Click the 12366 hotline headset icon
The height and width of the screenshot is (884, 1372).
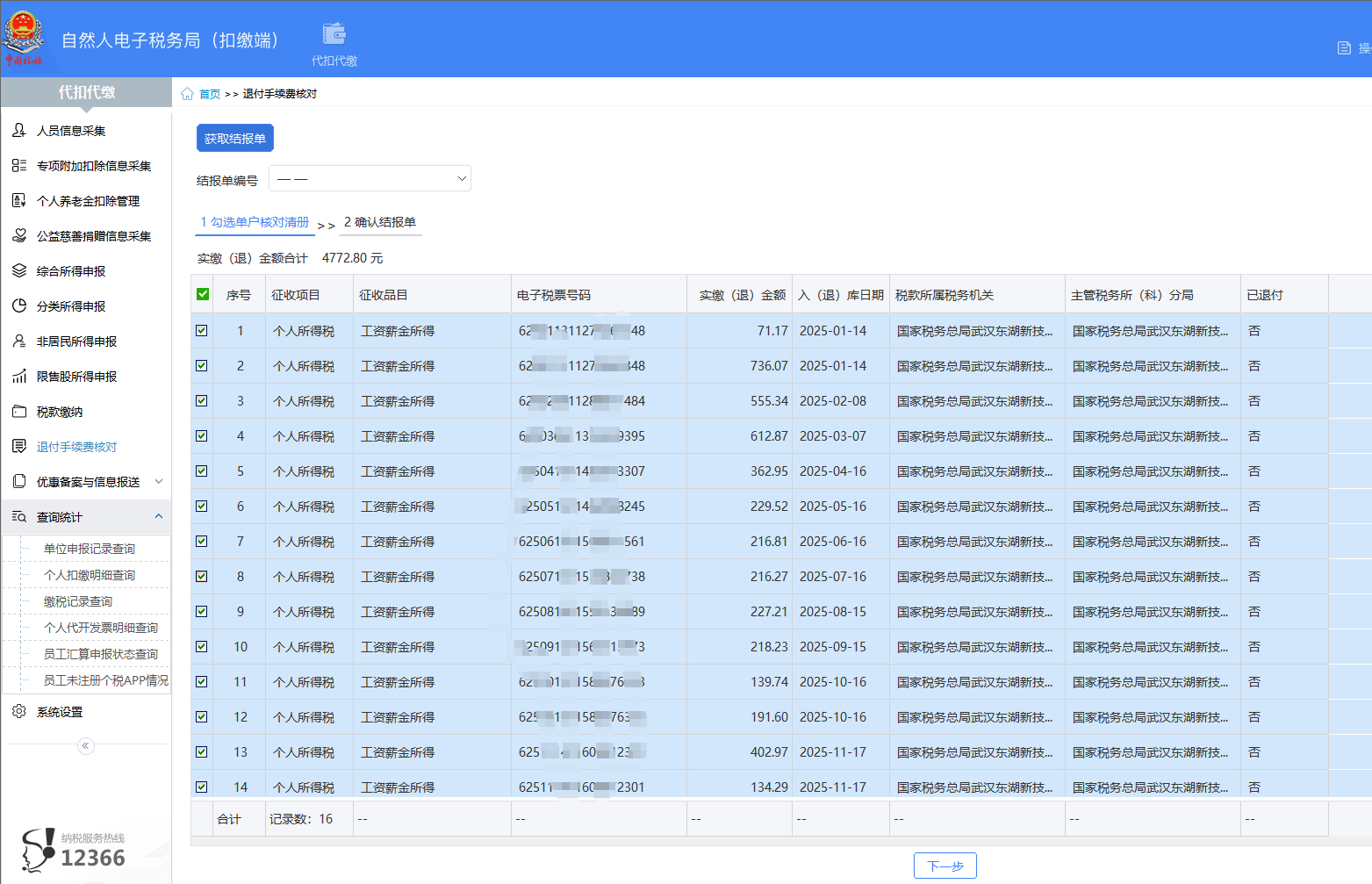pyautogui.click(x=39, y=850)
